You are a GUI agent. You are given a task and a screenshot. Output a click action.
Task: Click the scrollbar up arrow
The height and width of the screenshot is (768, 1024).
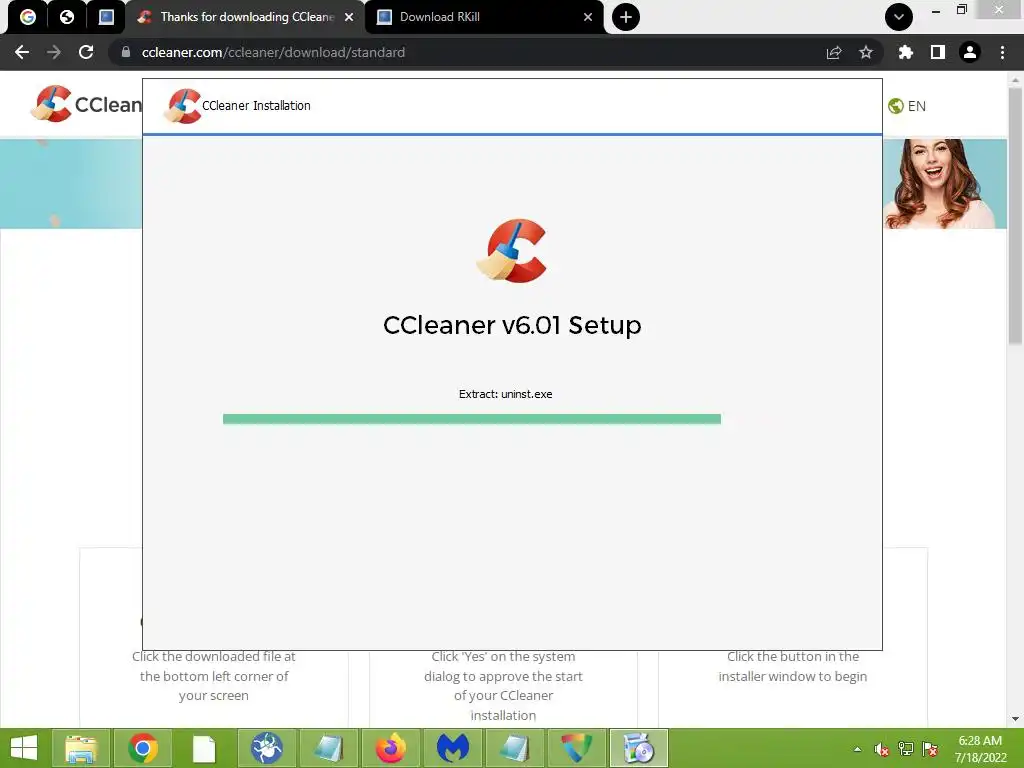click(1015, 80)
